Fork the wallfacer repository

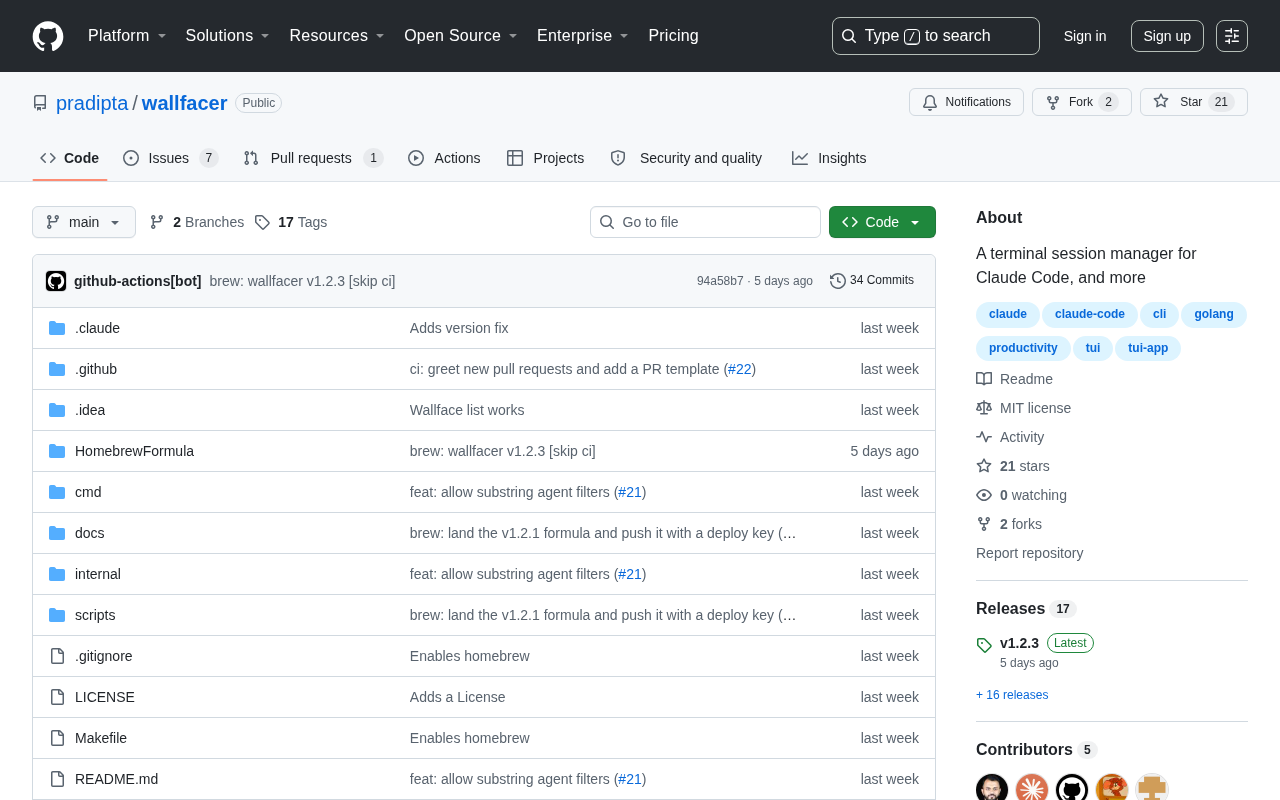pyautogui.click(x=1082, y=102)
